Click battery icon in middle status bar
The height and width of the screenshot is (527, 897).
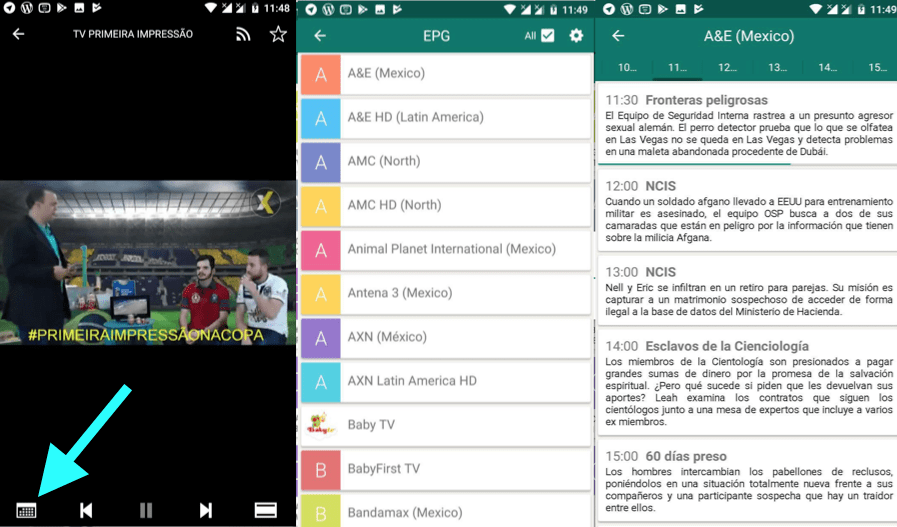[553, 10]
